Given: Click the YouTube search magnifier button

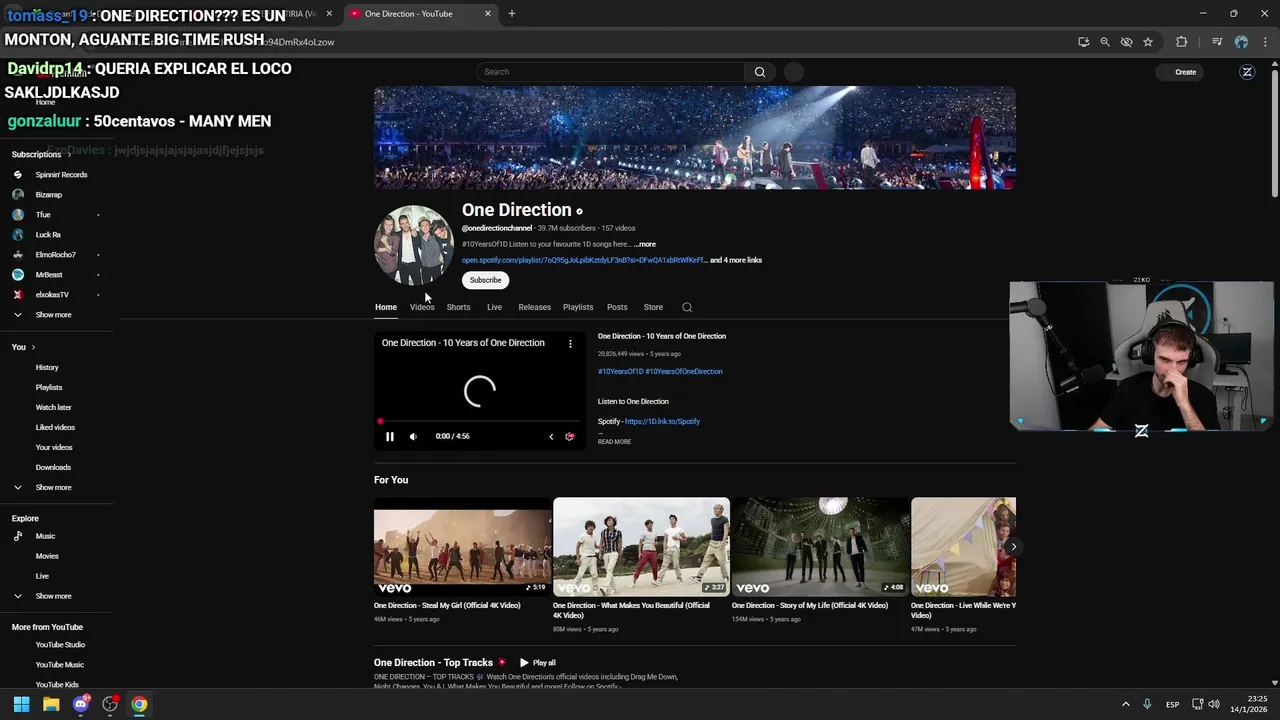Looking at the screenshot, I should coord(760,72).
